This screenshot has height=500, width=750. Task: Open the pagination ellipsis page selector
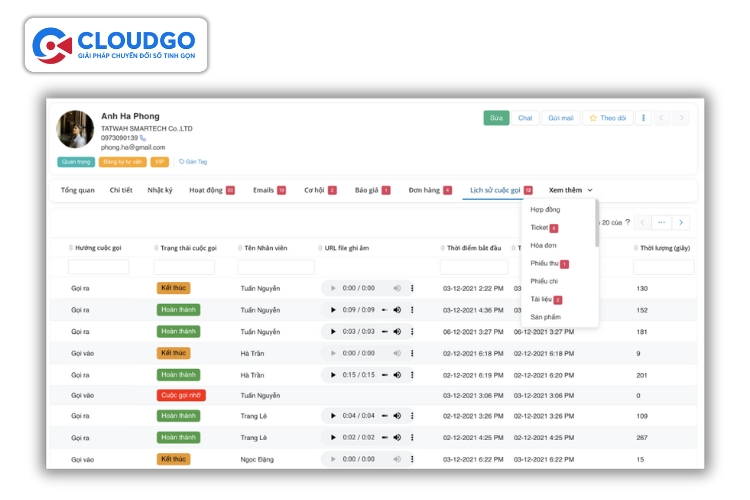coord(661,222)
